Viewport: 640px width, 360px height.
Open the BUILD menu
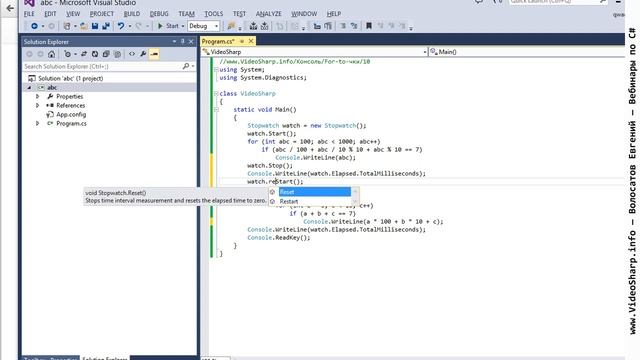(131, 14)
